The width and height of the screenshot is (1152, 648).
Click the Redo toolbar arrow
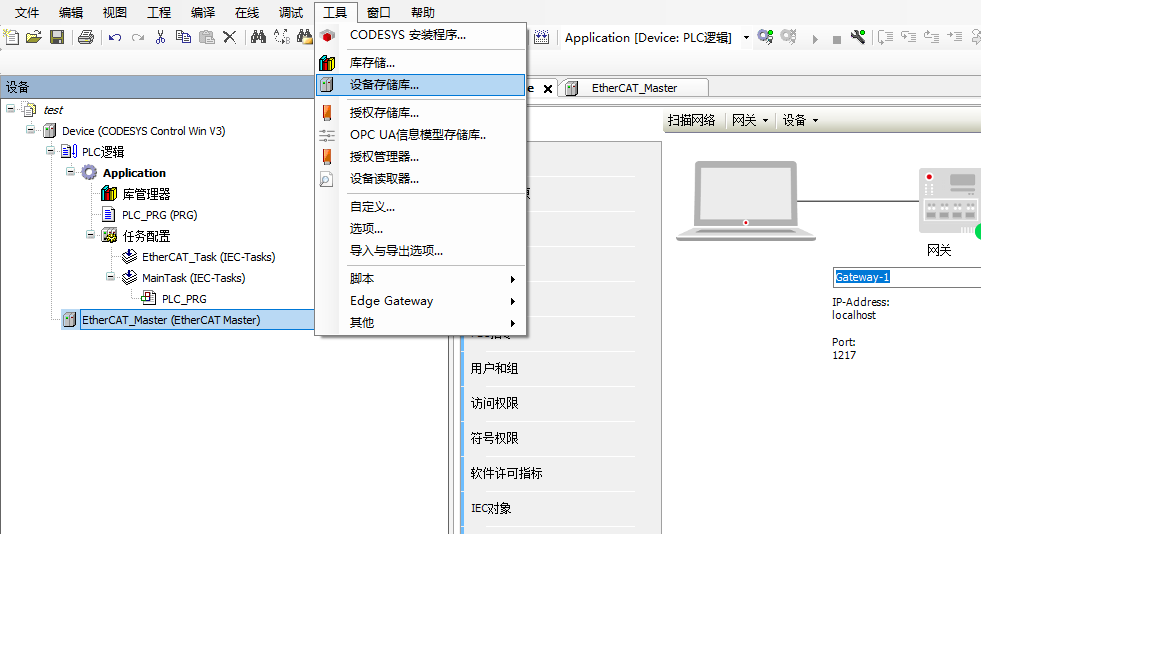[x=137, y=37]
